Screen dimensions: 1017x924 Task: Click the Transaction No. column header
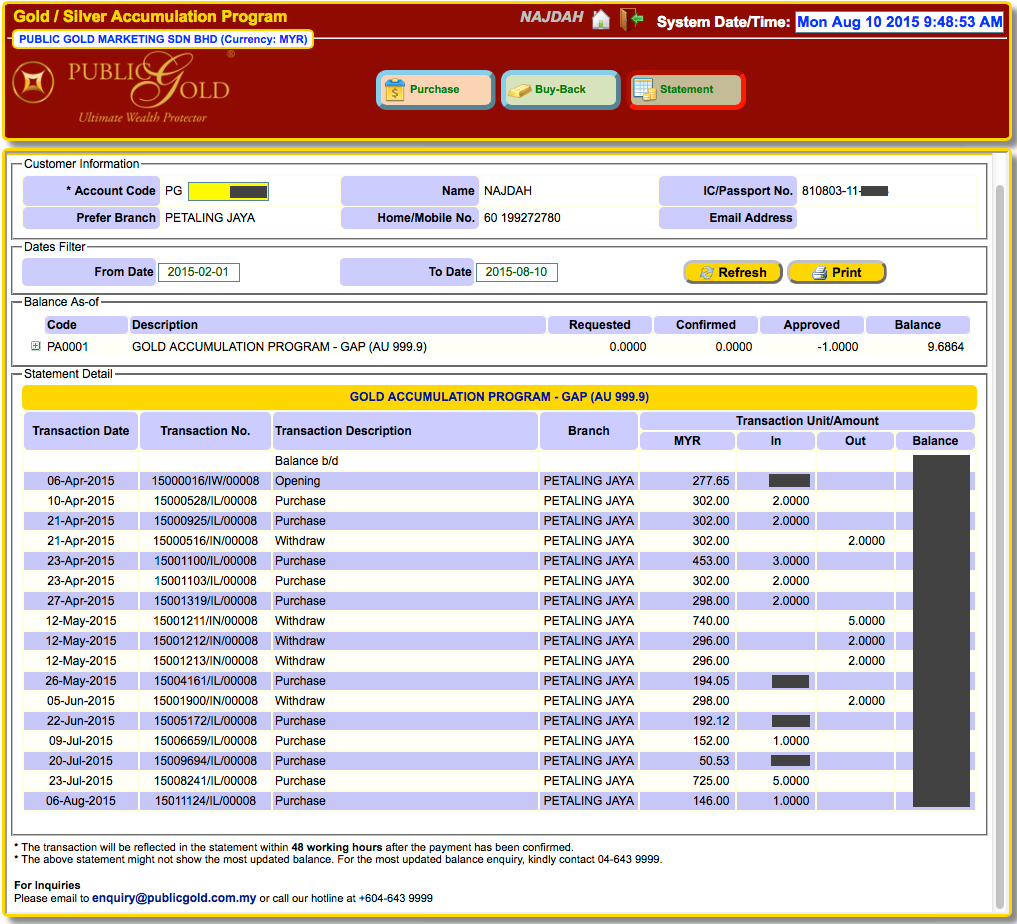(205, 431)
